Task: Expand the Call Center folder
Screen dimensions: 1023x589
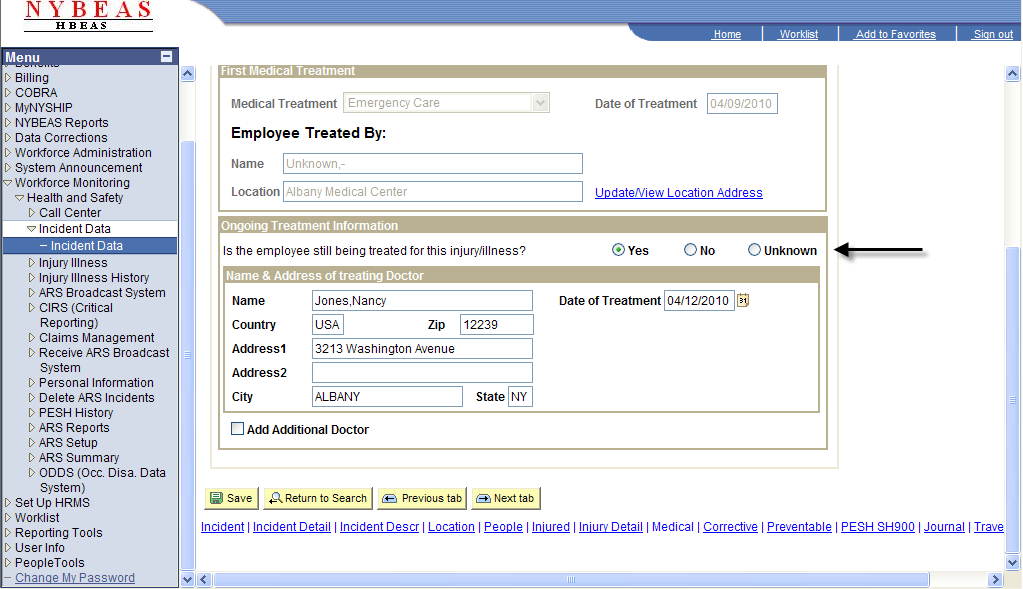Action: [x=31, y=213]
